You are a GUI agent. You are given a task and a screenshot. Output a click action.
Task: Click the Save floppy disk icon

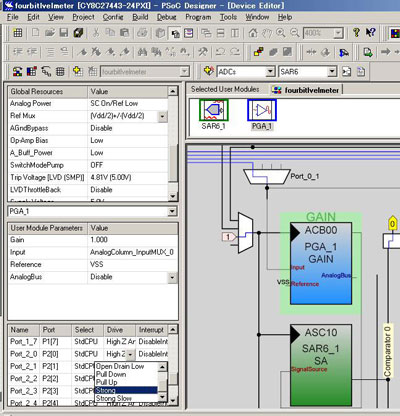coord(64,33)
